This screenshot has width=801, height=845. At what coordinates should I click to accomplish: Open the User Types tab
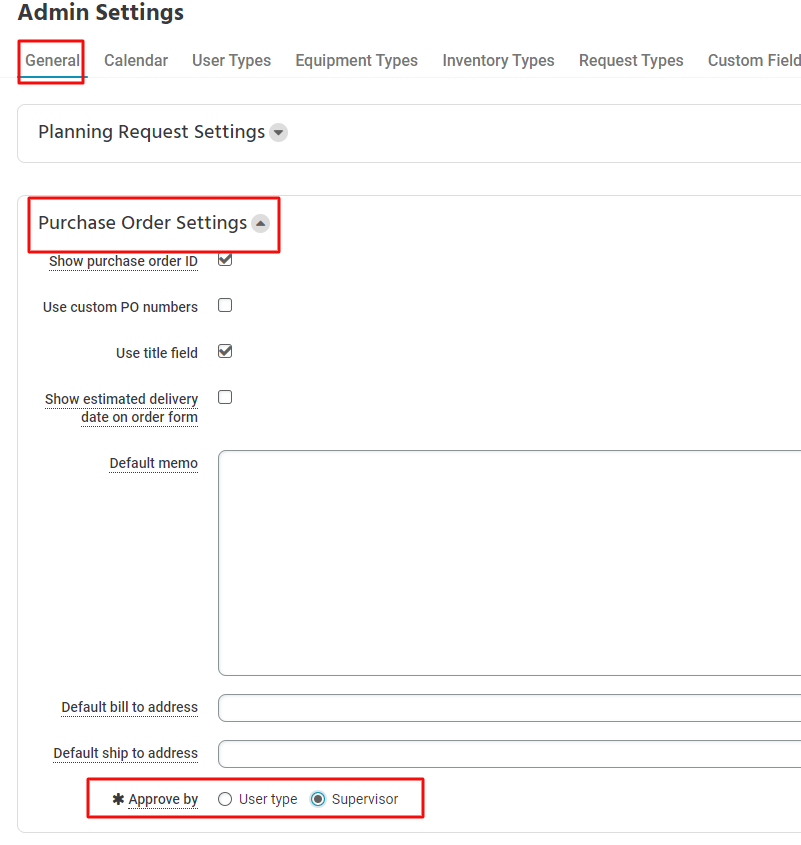click(x=231, y=60)
